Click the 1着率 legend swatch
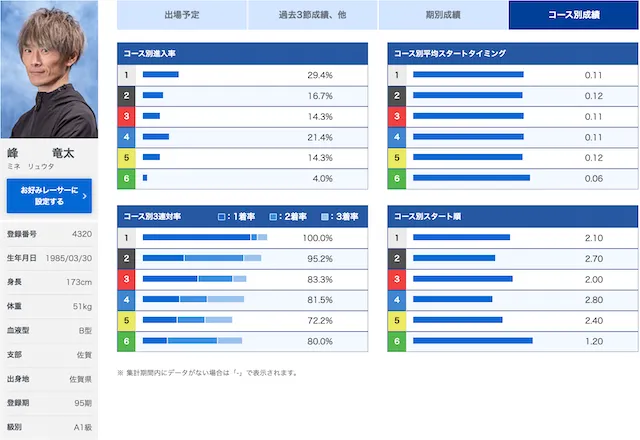Viewport: 640px width, 440px height. tap(222, 216)
